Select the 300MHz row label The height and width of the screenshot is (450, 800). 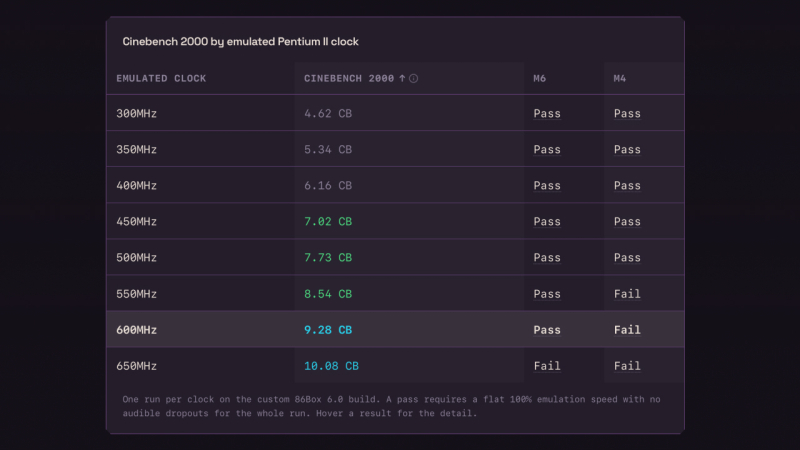click(x=136, y=113)
